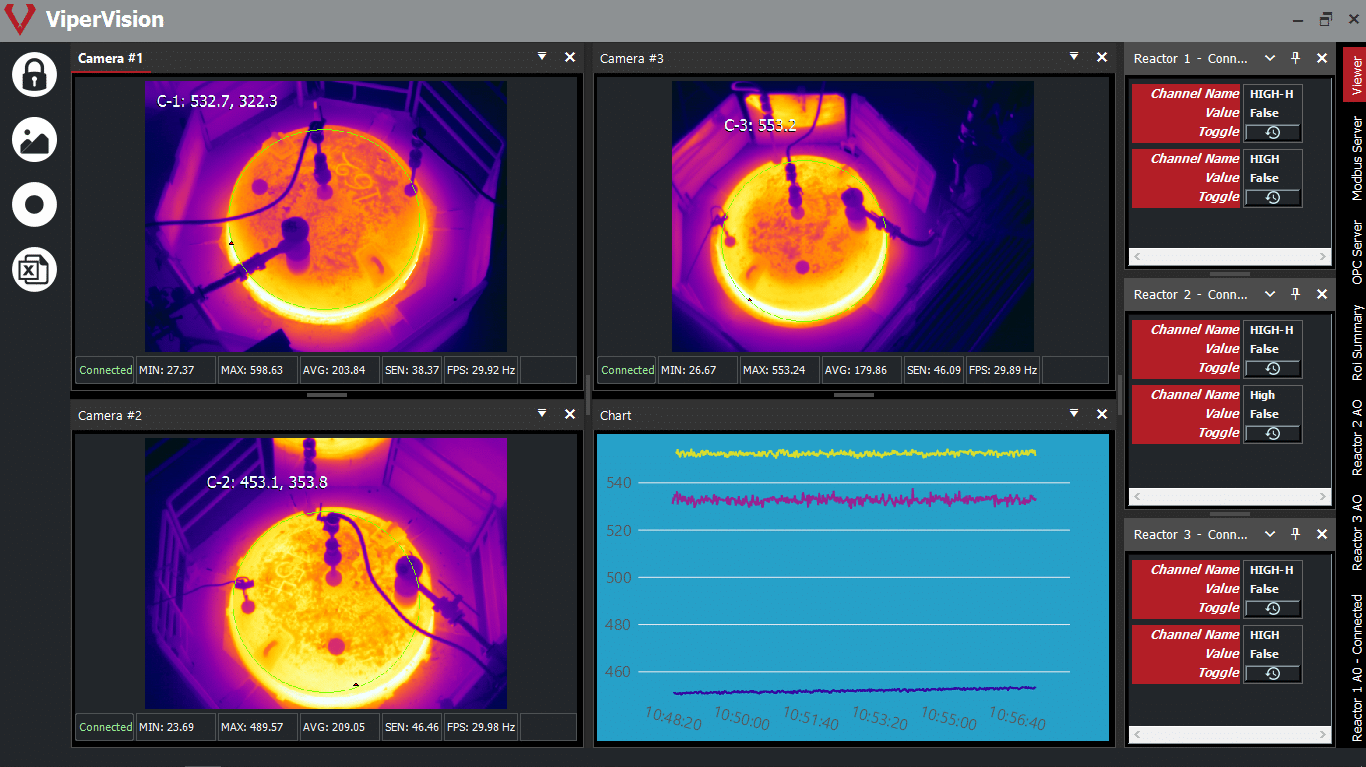
Task: Click the horizontal scrollbar under Reactor 1 panel
Action: pos(1228,257)
